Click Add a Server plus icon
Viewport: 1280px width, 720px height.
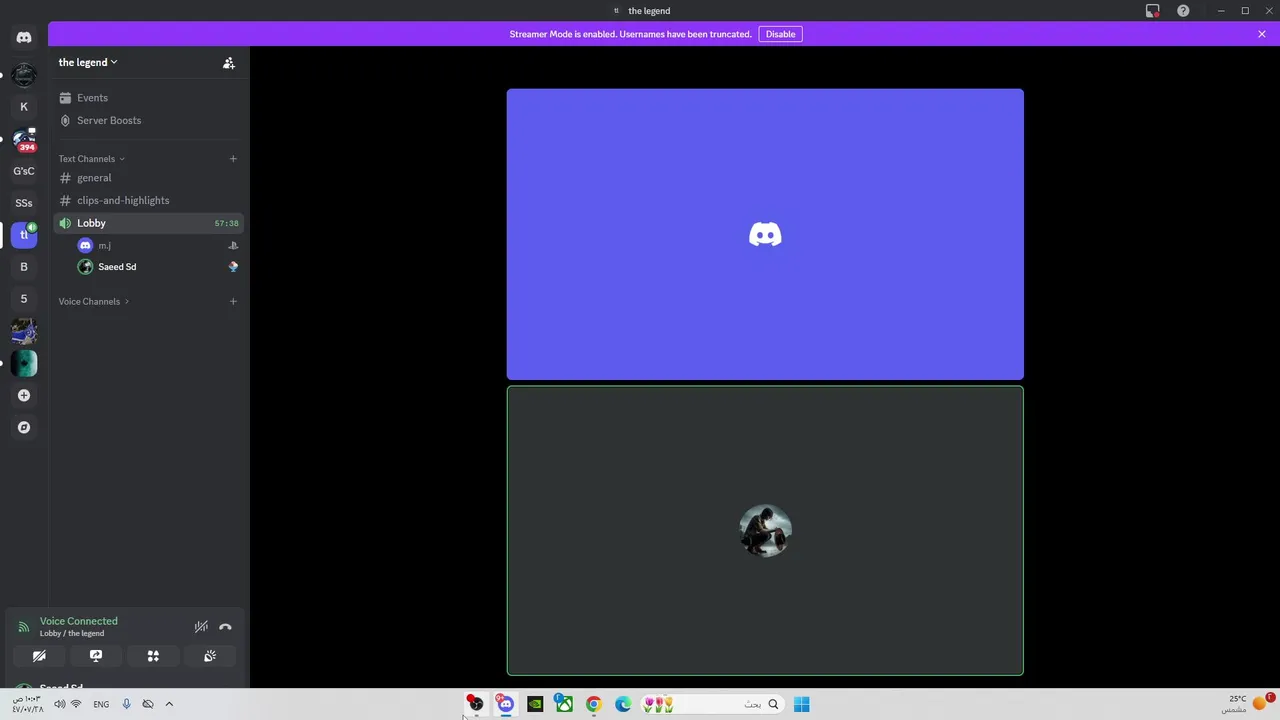(x=24, y=395)
